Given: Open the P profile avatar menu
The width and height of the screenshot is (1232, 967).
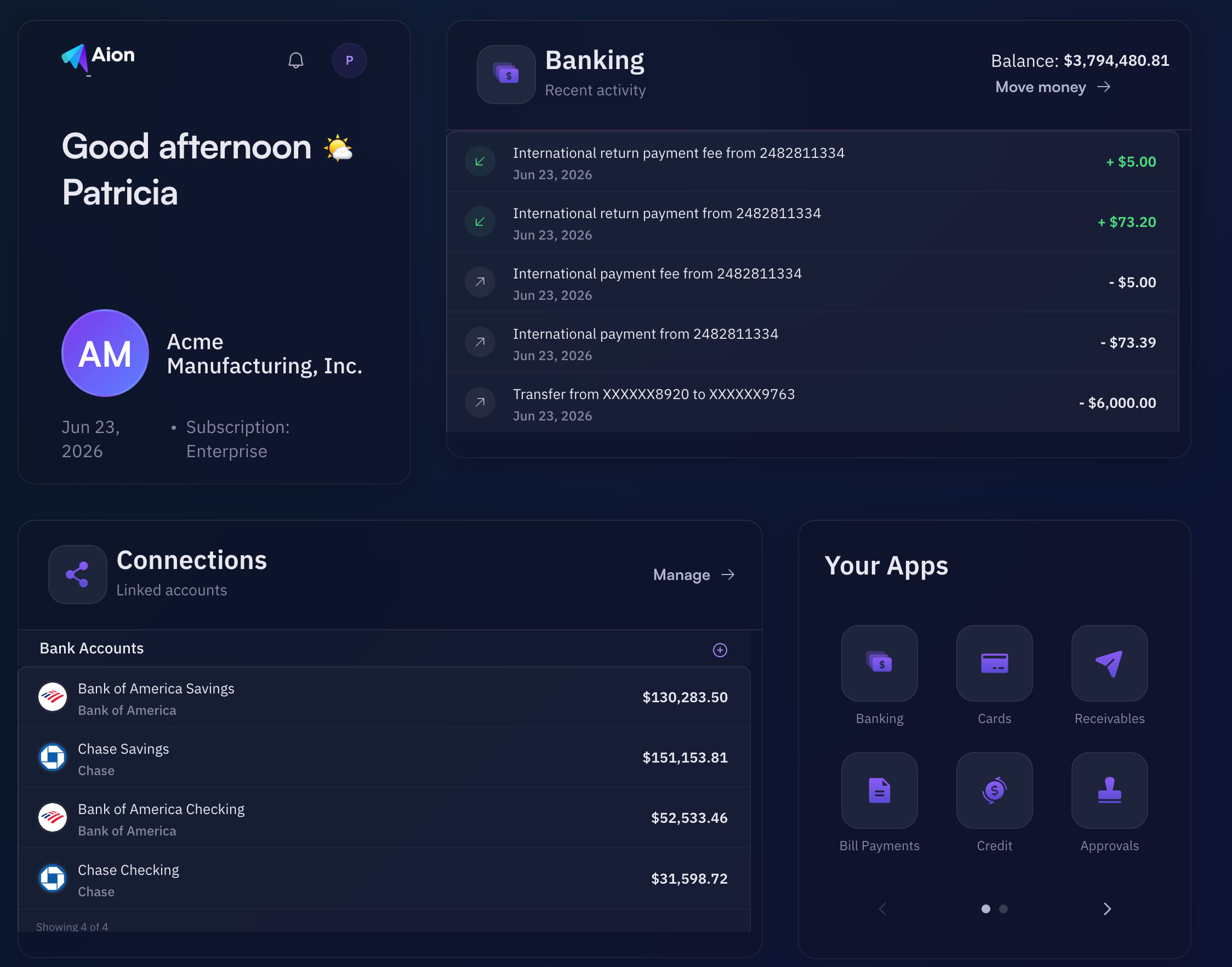Looking at the screenshot, I should click(x=349, y=60).
